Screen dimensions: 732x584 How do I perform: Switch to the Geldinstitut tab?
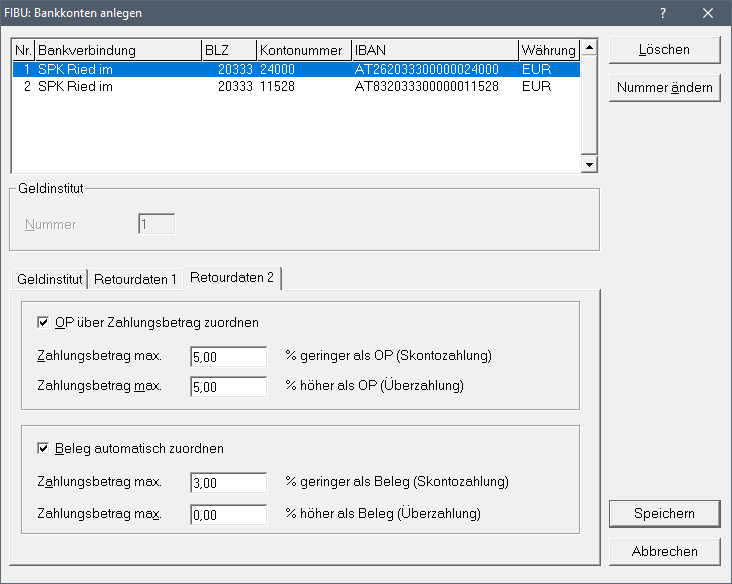49,279
